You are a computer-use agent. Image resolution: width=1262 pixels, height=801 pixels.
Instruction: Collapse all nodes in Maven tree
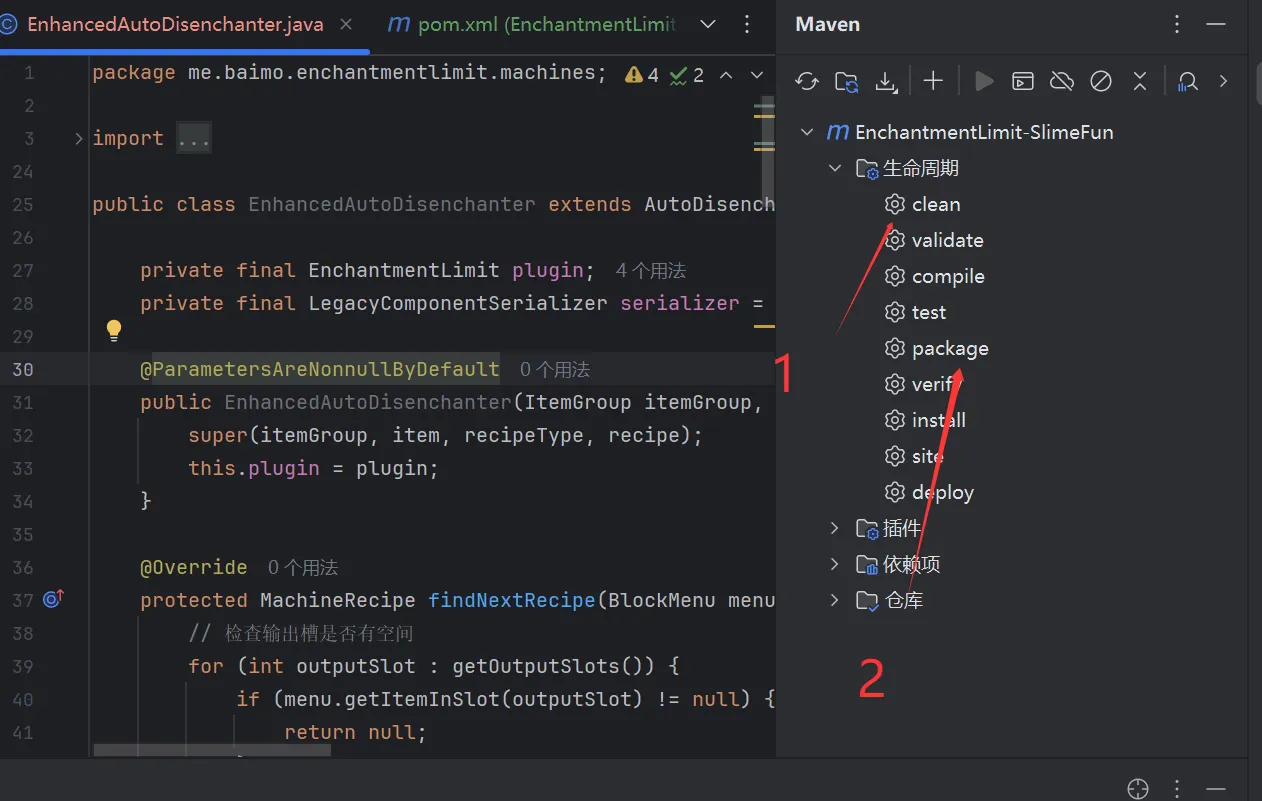pyautogui.click(x=1140, y=82)
